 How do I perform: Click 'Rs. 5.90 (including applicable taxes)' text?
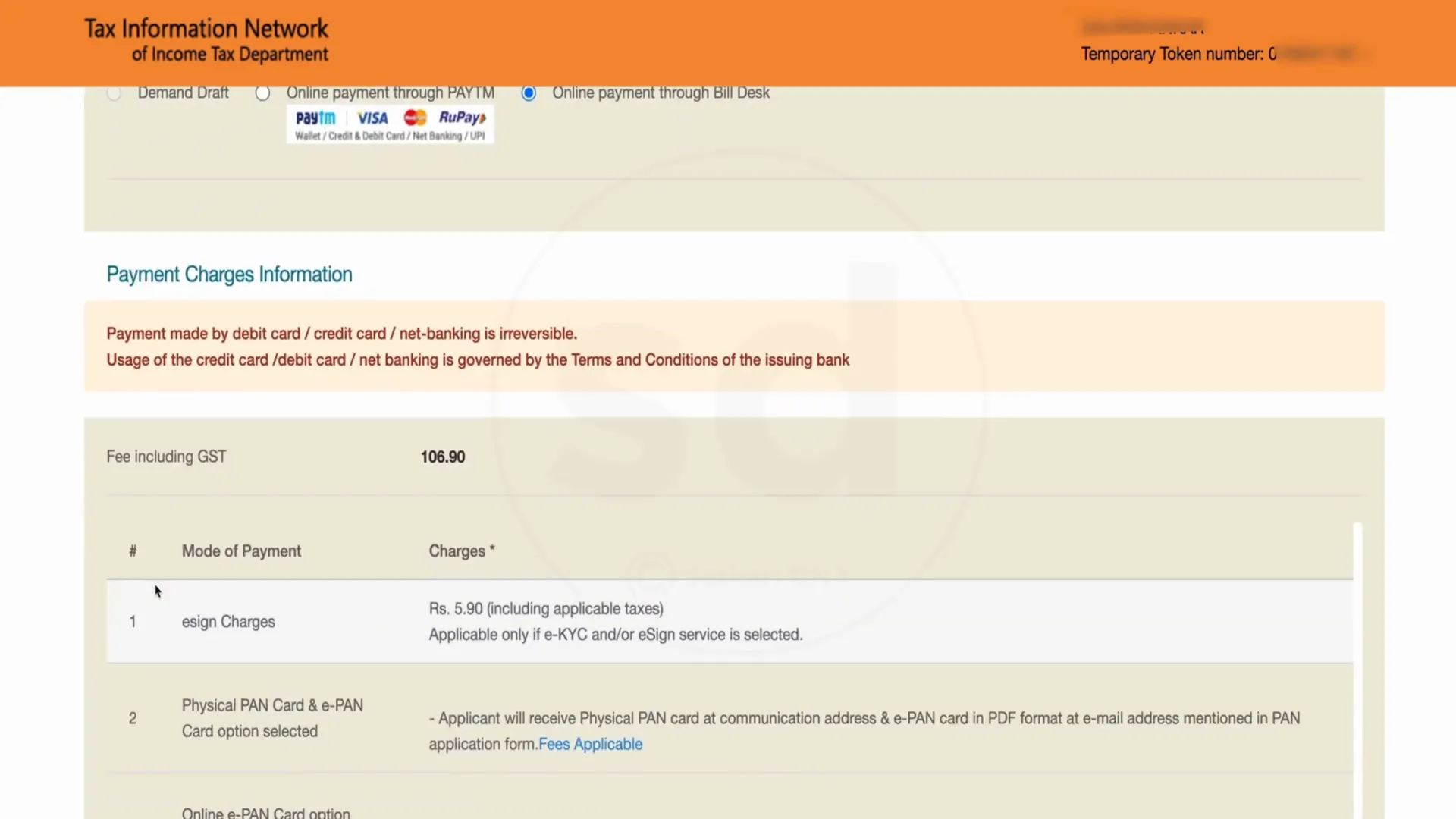(x=546, y=609)
